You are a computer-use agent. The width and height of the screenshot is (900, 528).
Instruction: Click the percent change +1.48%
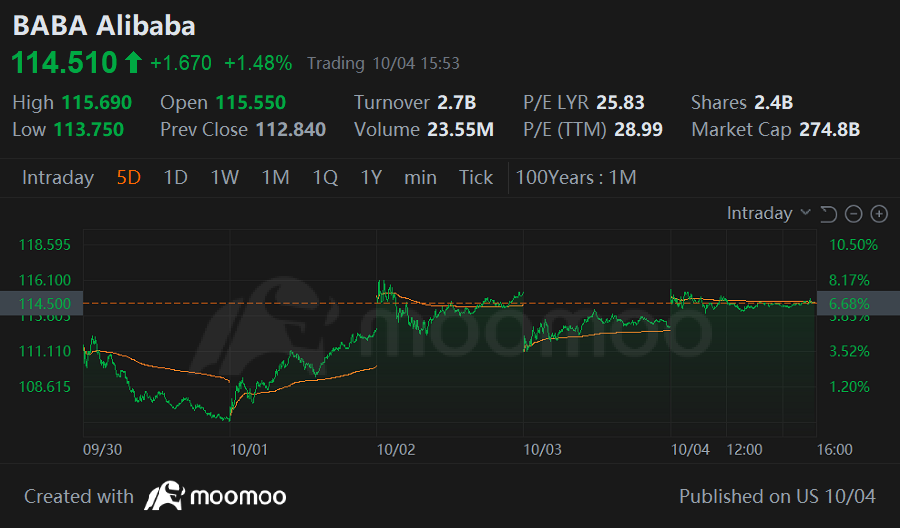click(x=258, y=63)
